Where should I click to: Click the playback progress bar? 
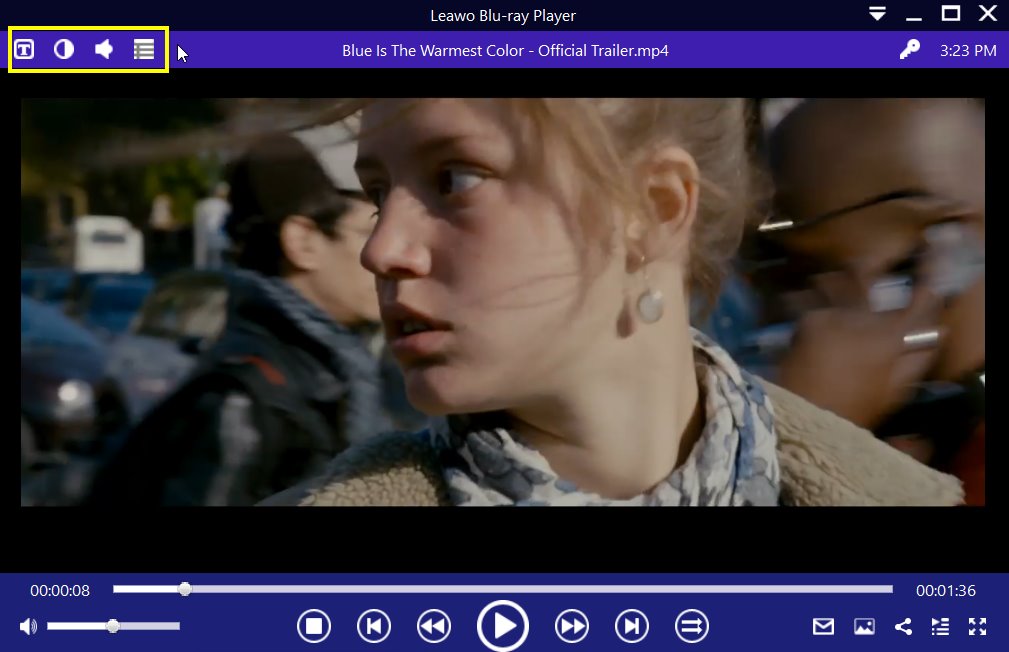[x=503, y=589]
